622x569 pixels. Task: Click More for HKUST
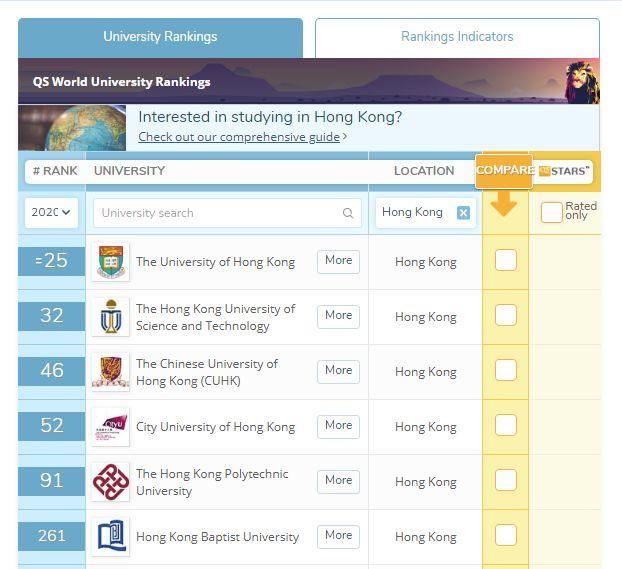coord(338,317)
